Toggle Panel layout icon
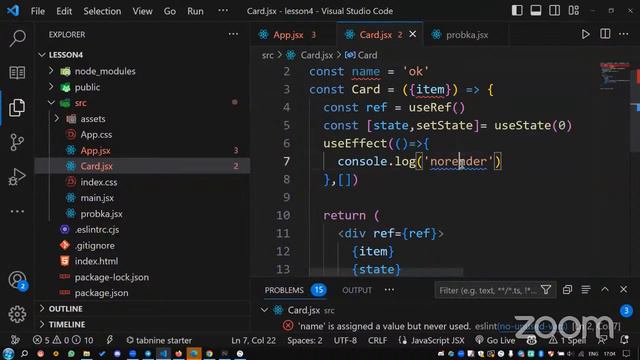Viewport: 640px width, 360px height. click(x=536, y=11)
